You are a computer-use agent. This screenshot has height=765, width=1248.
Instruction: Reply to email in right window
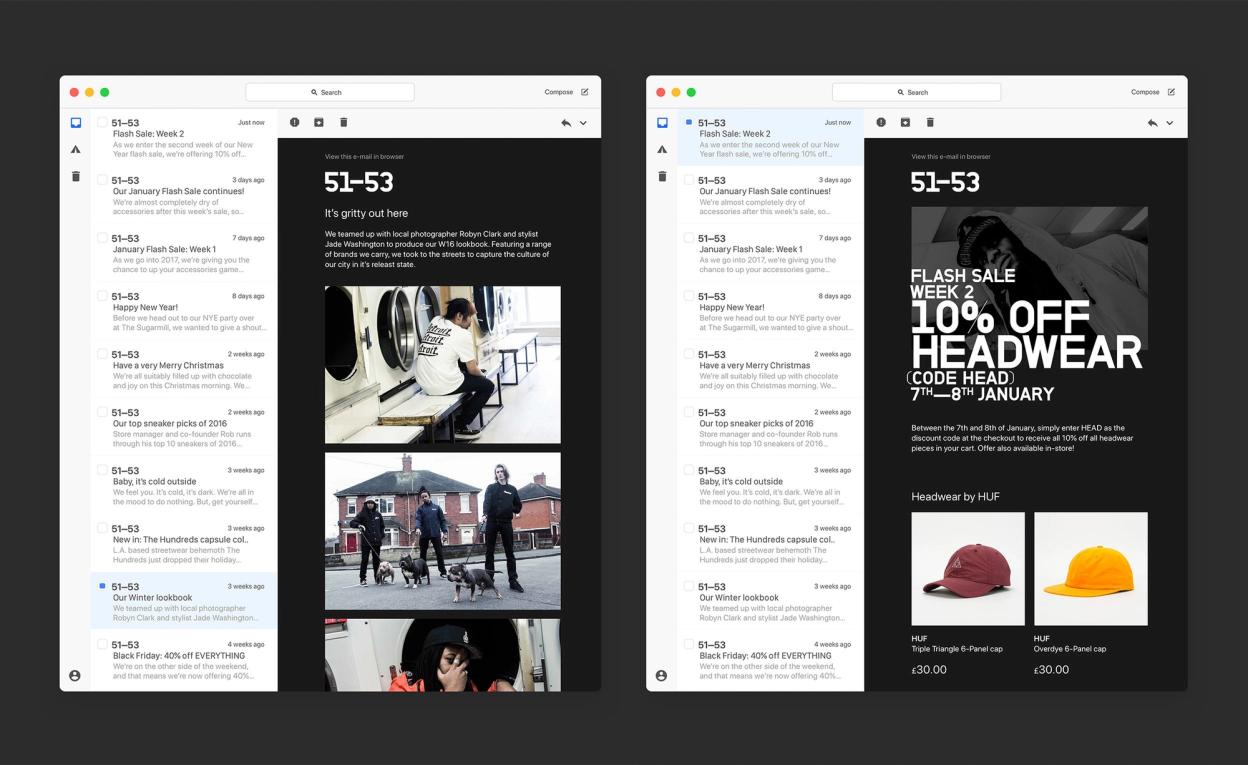pyautogui.click(x=1153, y=122)
